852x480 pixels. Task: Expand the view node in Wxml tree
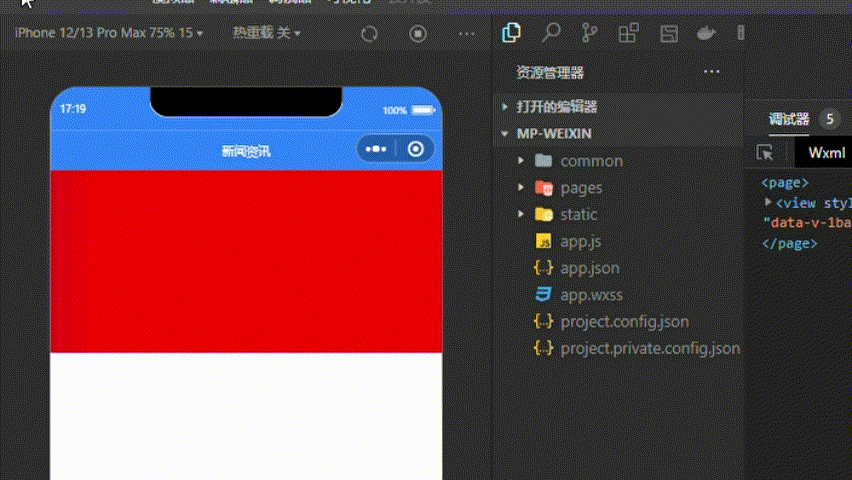click(768, 202)
